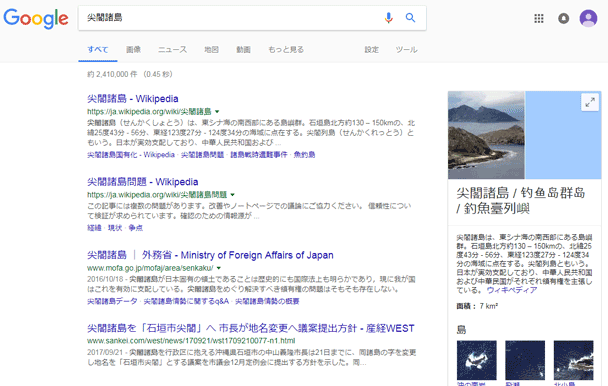608x386 pixels.
Task: Open the account profile avatar
Action: [588, 18]
